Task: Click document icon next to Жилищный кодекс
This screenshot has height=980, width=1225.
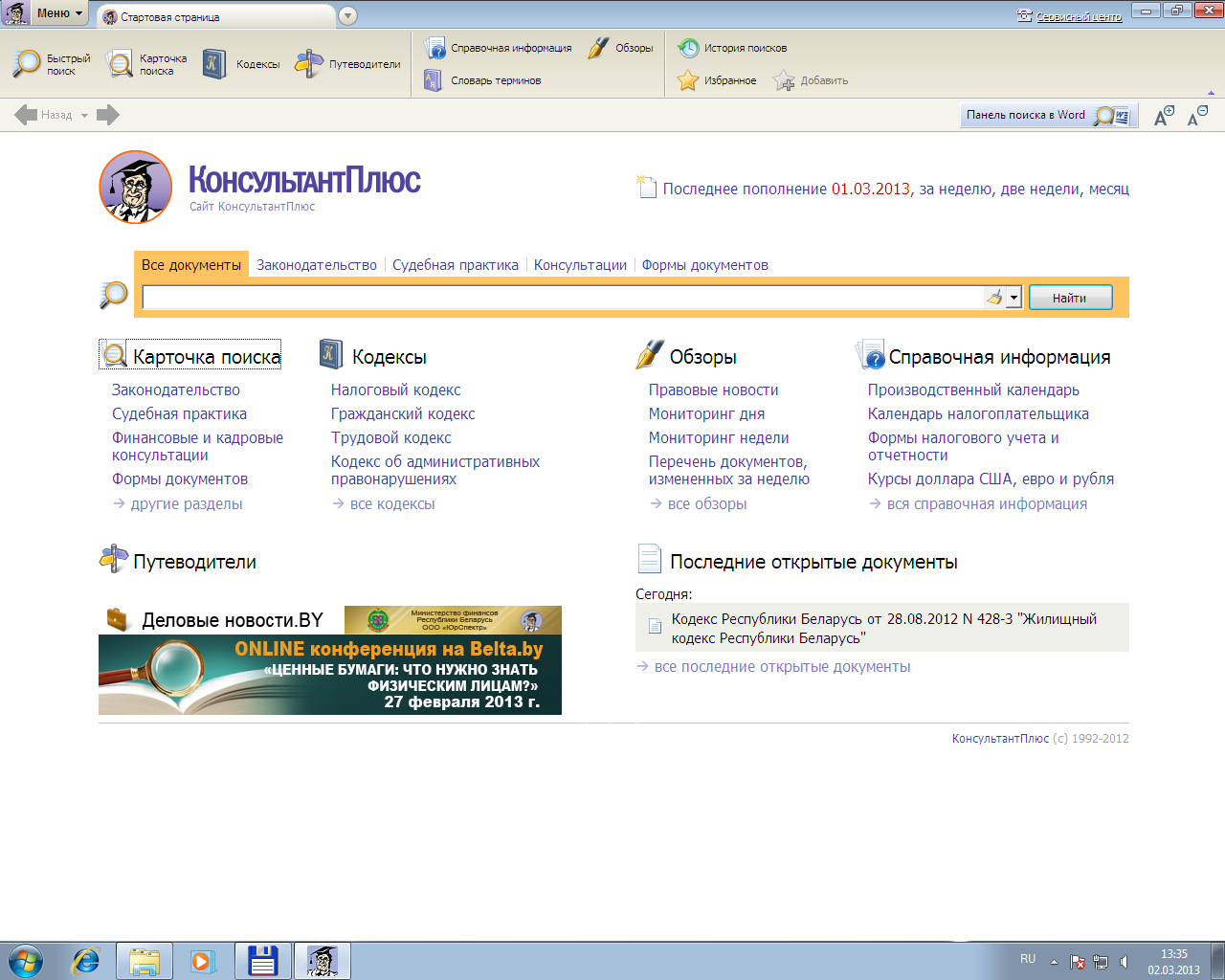Action: (656, 627)
